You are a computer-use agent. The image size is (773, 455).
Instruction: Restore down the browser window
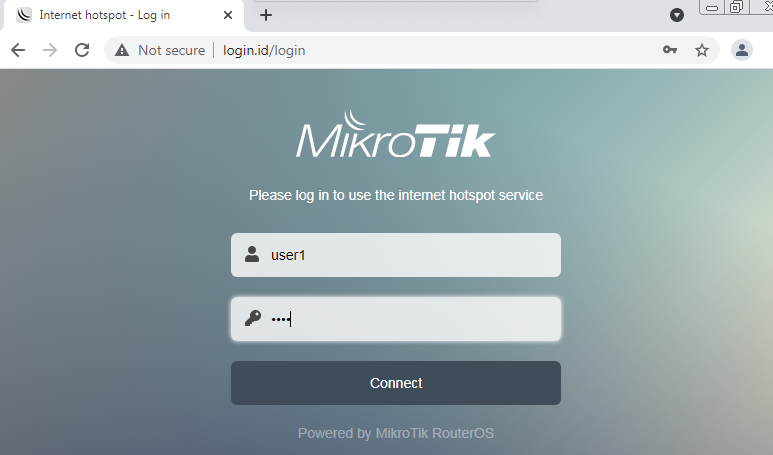pyautogui.click(x=737, y=7)
